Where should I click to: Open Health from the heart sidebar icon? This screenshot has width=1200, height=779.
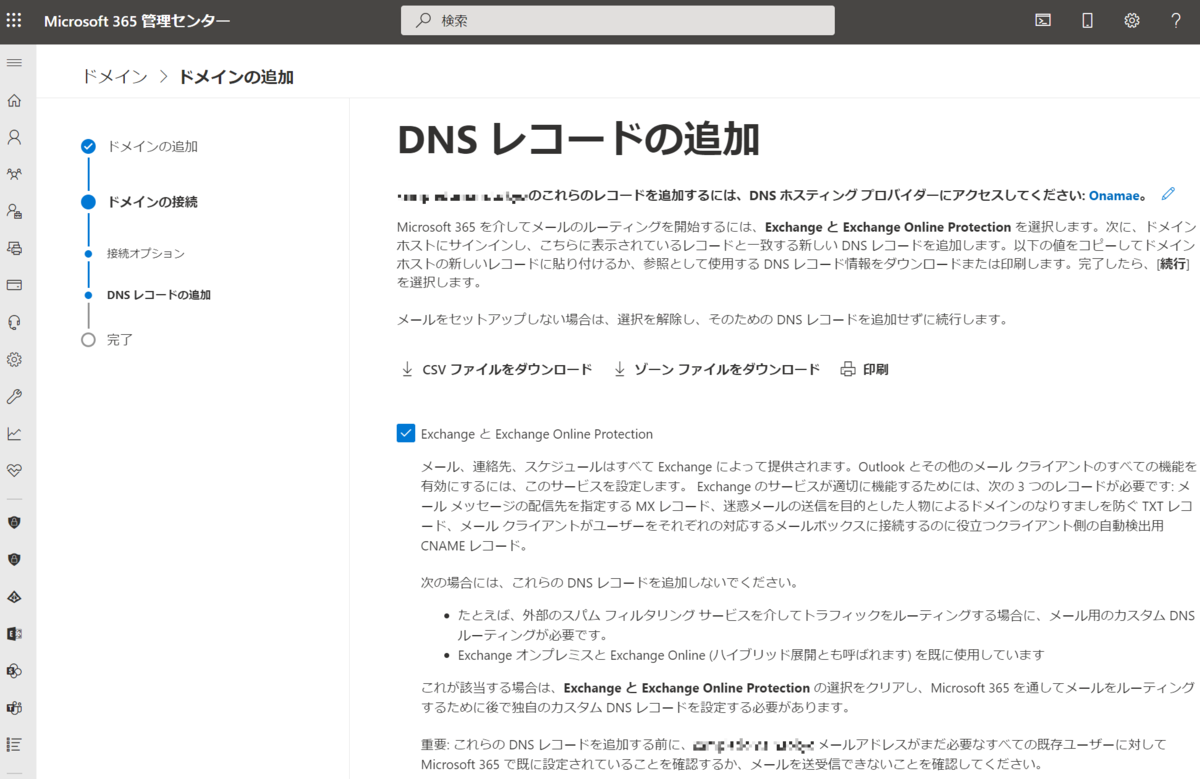click(x=14, y=470)
